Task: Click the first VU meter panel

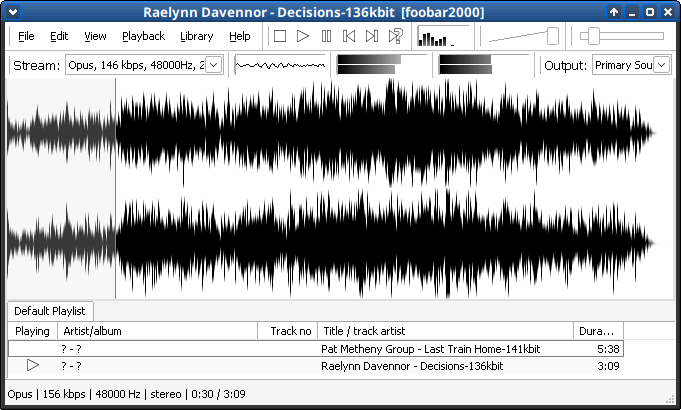Action: pos(382,65)
